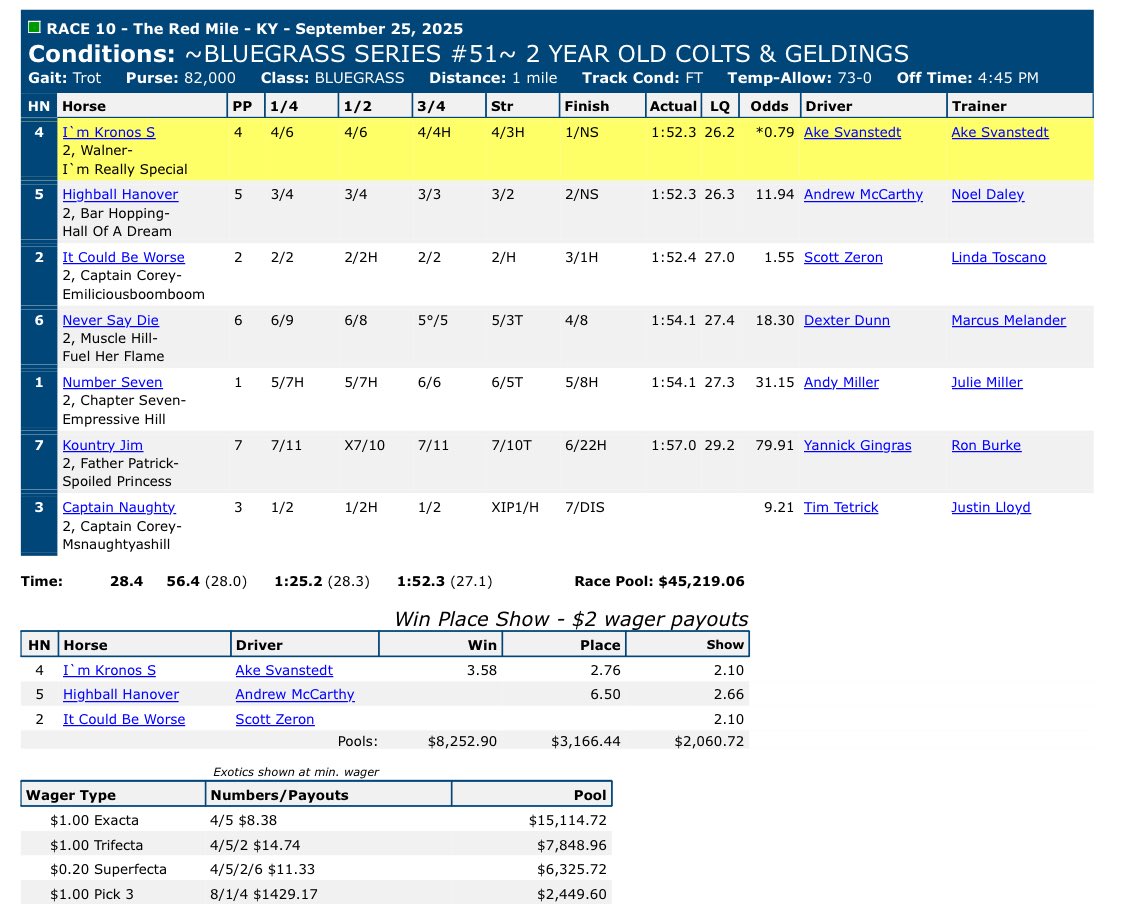This screenshot has height=904, width=1124.
Task: Select the 79.91 odds value
Action: [x=775, y=445]
